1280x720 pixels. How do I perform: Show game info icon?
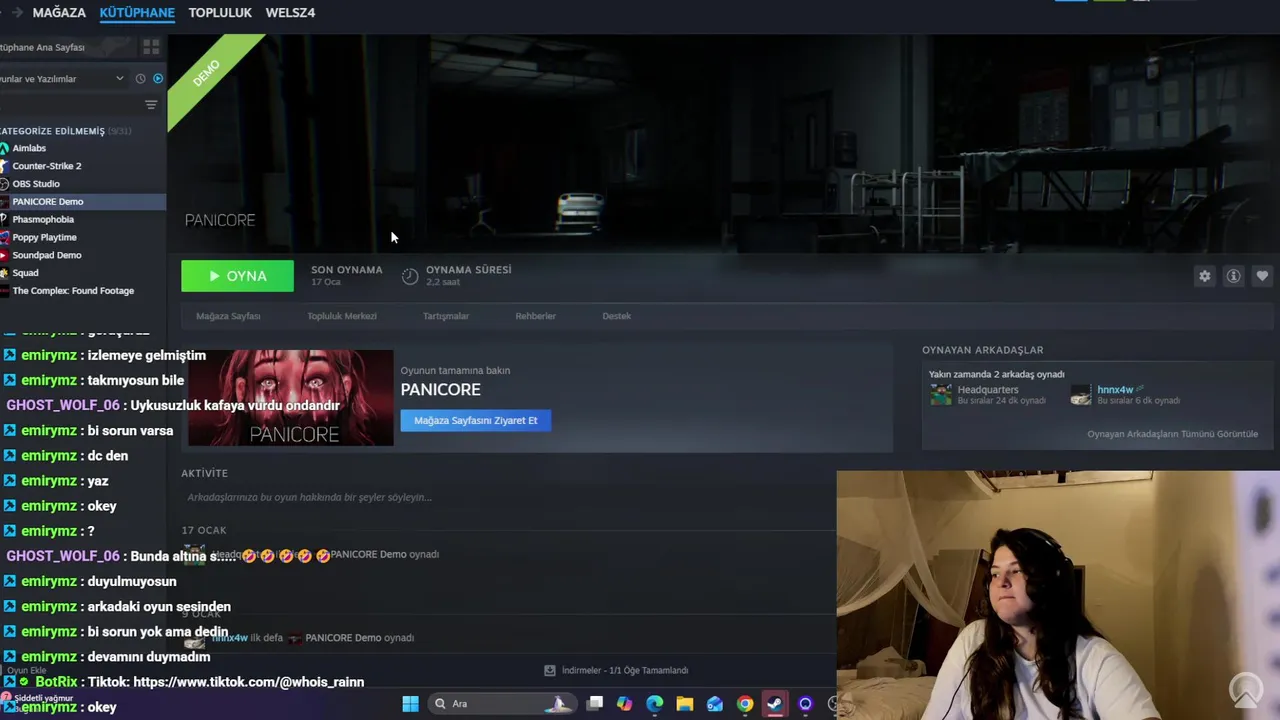click(x=1233, y=276)
